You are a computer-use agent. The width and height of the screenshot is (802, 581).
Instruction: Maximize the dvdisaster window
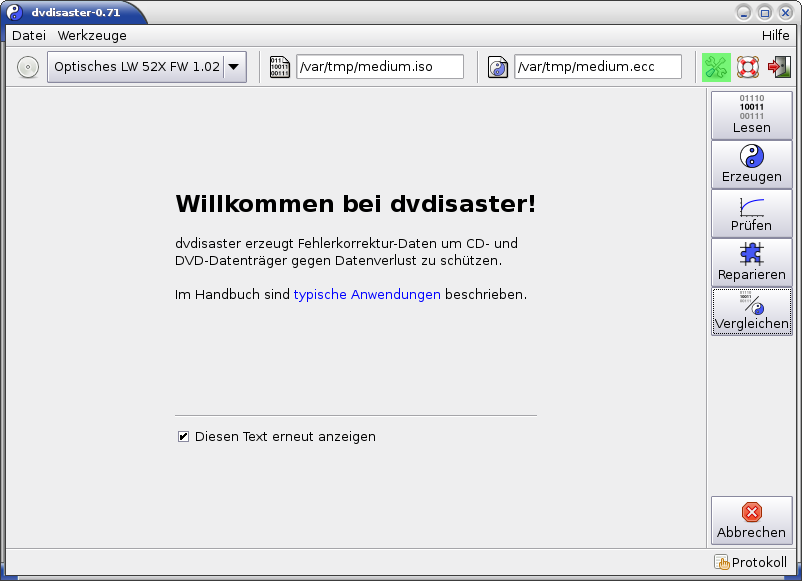[765, 13]
